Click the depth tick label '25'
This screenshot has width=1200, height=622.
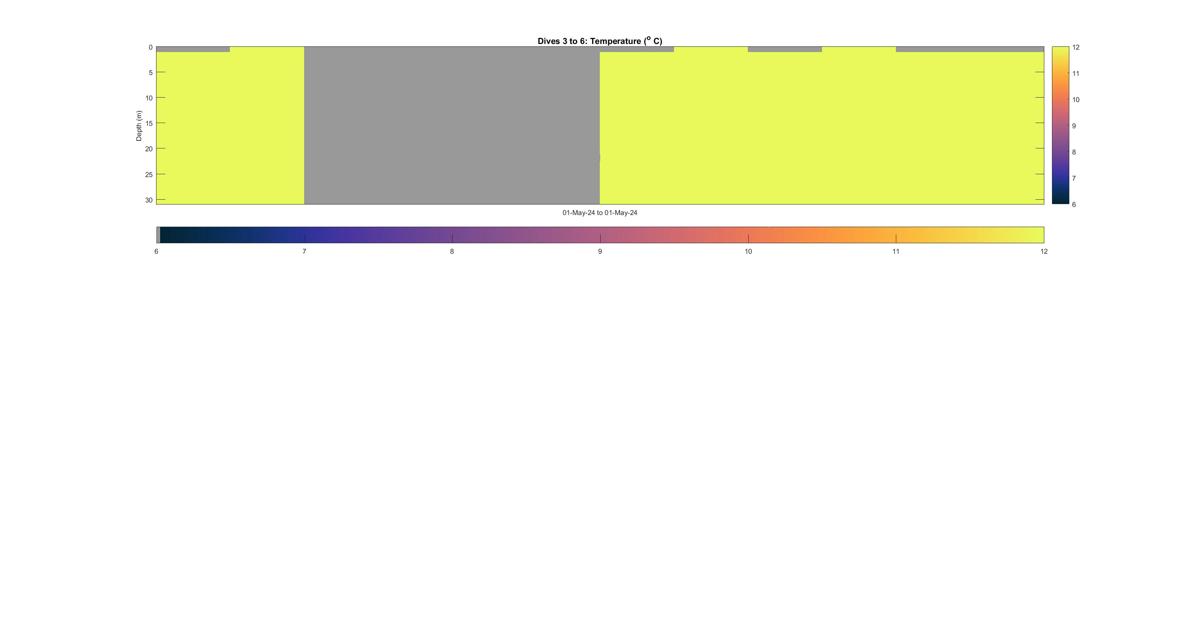(x=148, y=174)
